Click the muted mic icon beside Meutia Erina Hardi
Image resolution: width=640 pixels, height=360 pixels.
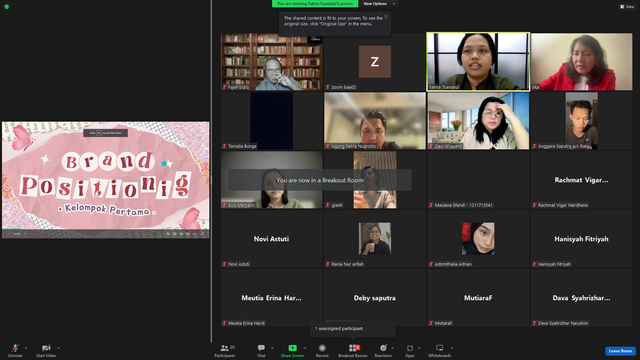pyautogui.click(x=224, y=323)
